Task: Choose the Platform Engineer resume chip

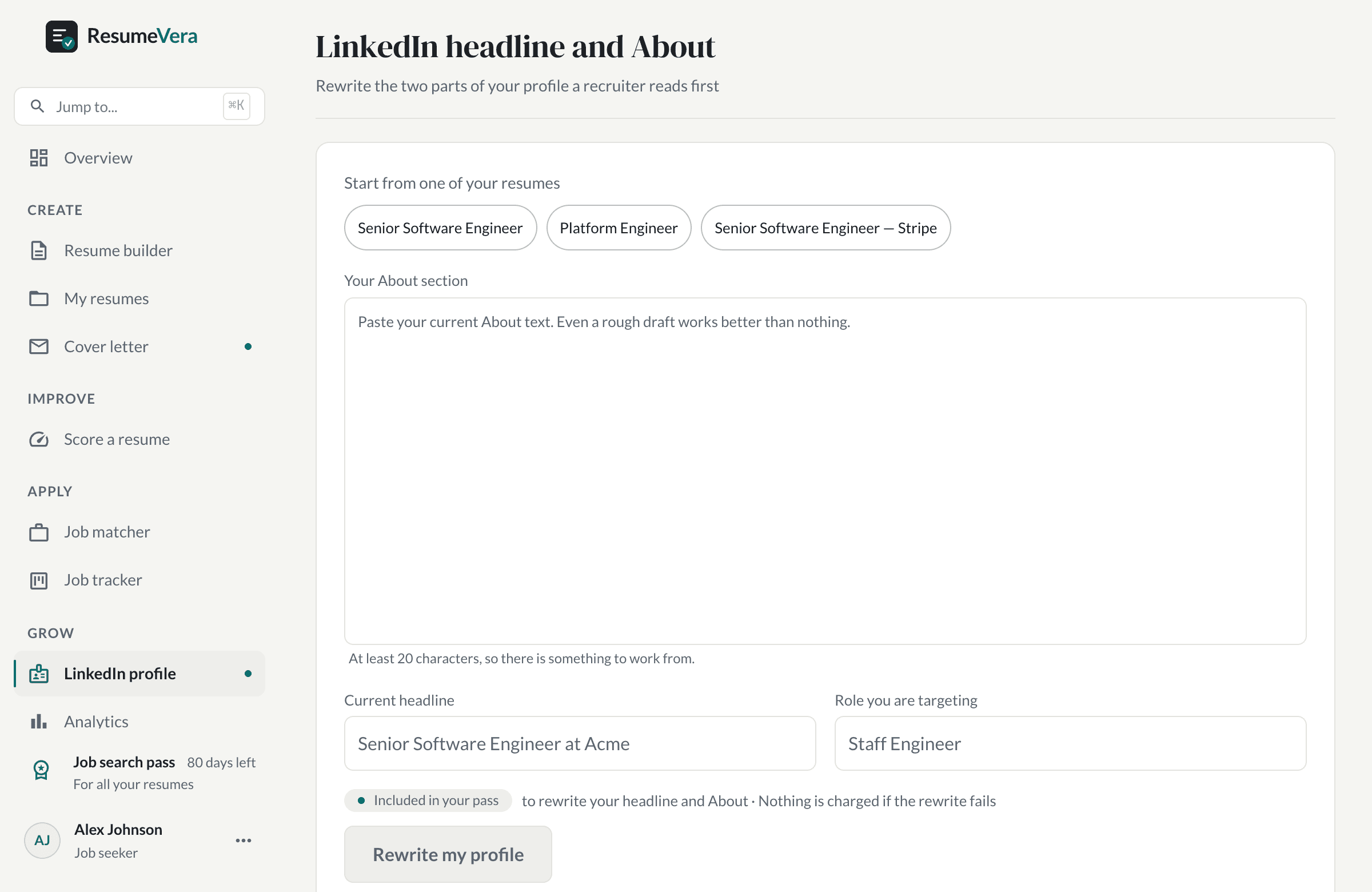Action: click(x=618, y=227)
